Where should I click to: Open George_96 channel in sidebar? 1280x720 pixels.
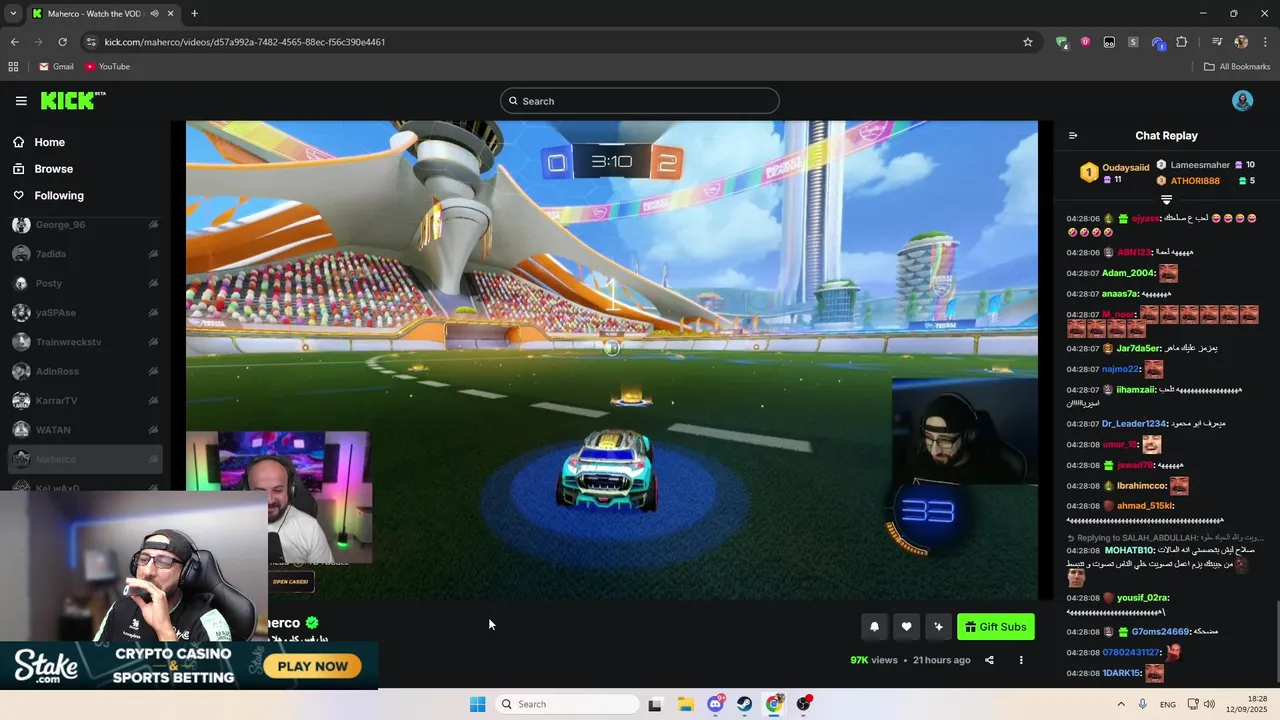click(x=86, y=225)
